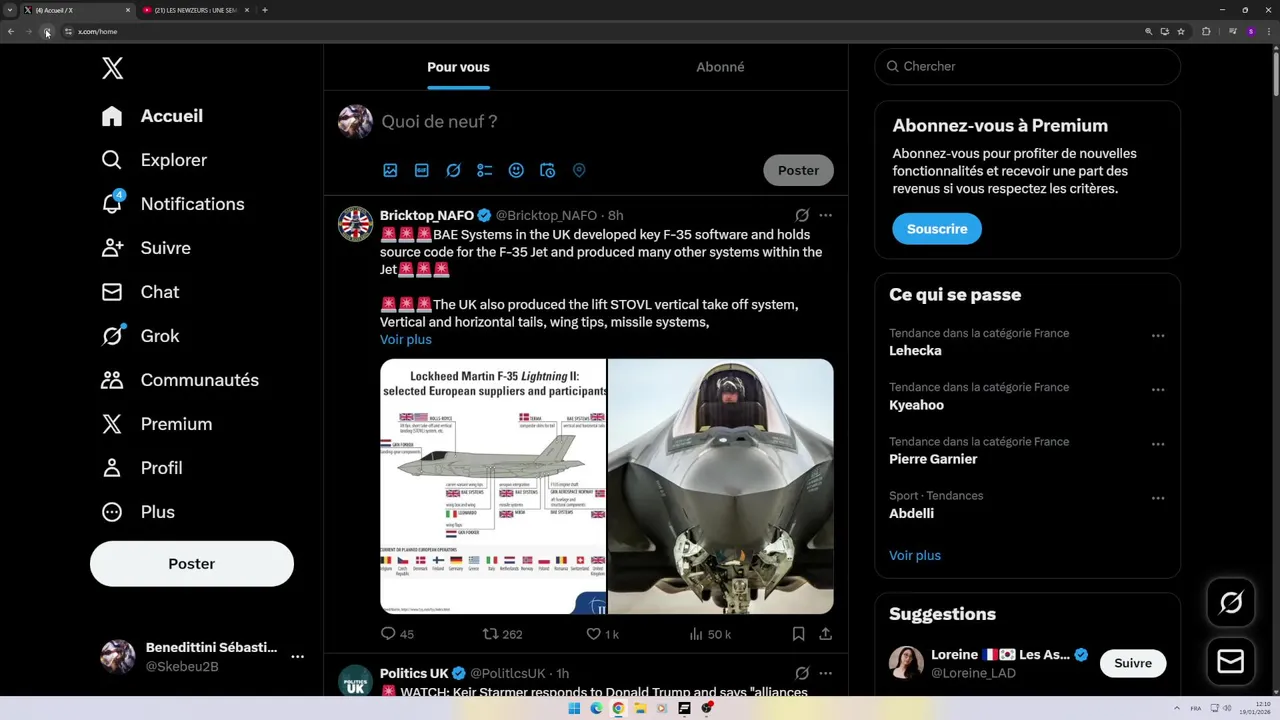Open options for Lehecka trend
The width and height of the screenshot is (1280, 720).
[1158, 336]
